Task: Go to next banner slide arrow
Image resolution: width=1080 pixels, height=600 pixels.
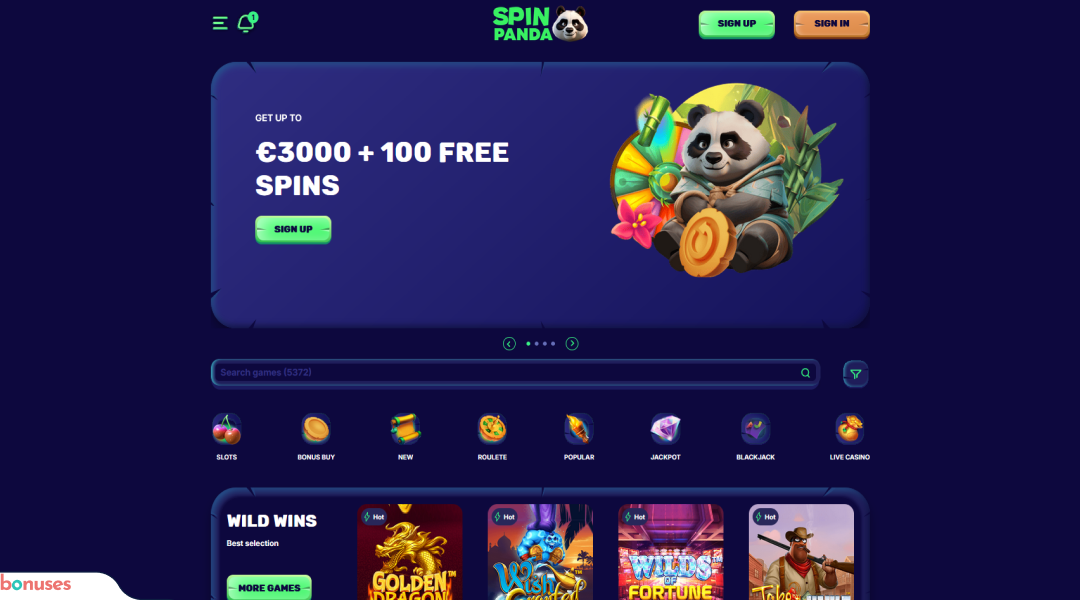Action: (x=572, y=344)
